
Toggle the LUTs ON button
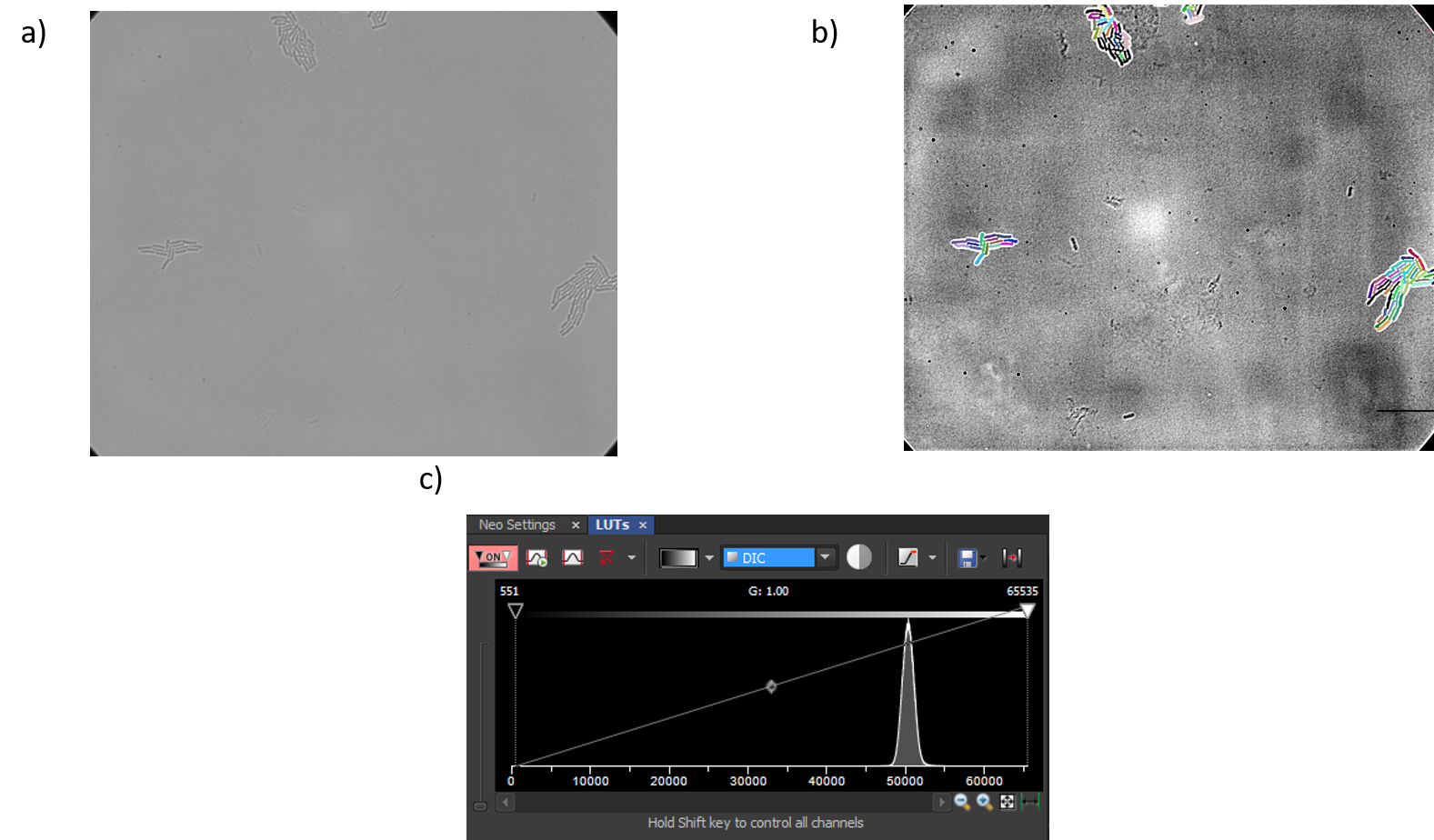(493, 557)
